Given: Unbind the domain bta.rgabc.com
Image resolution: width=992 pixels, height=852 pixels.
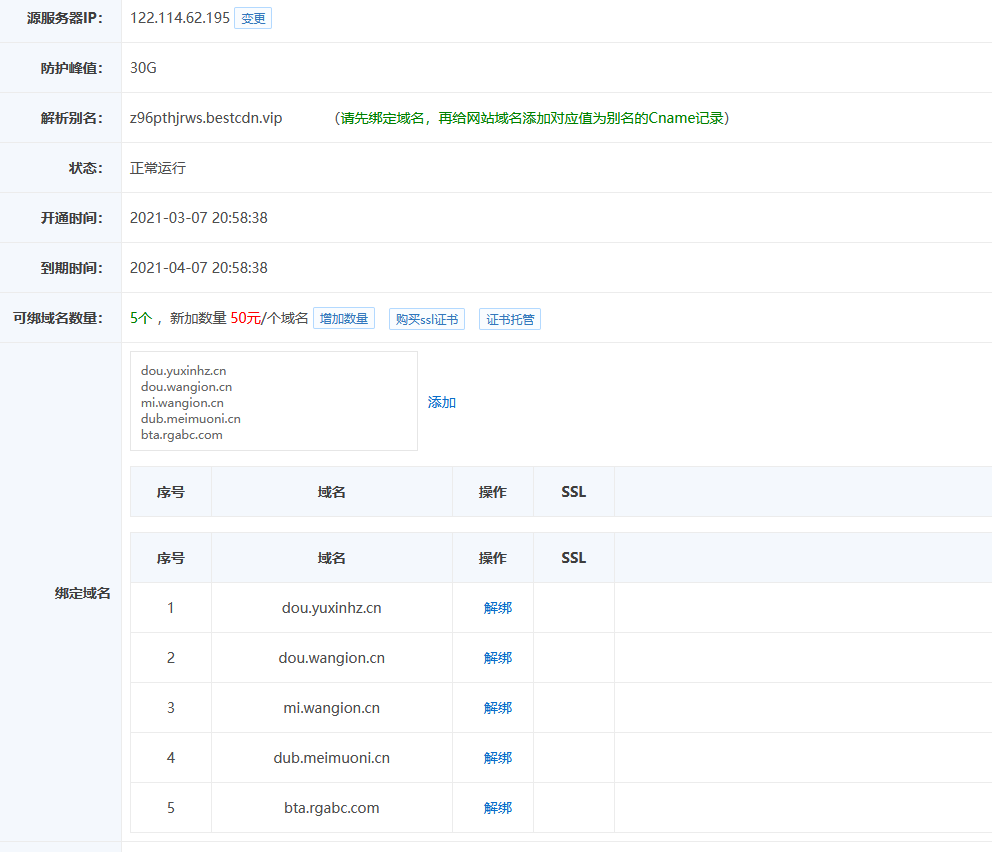Looking at the screenshot, I should coord(498,807).
